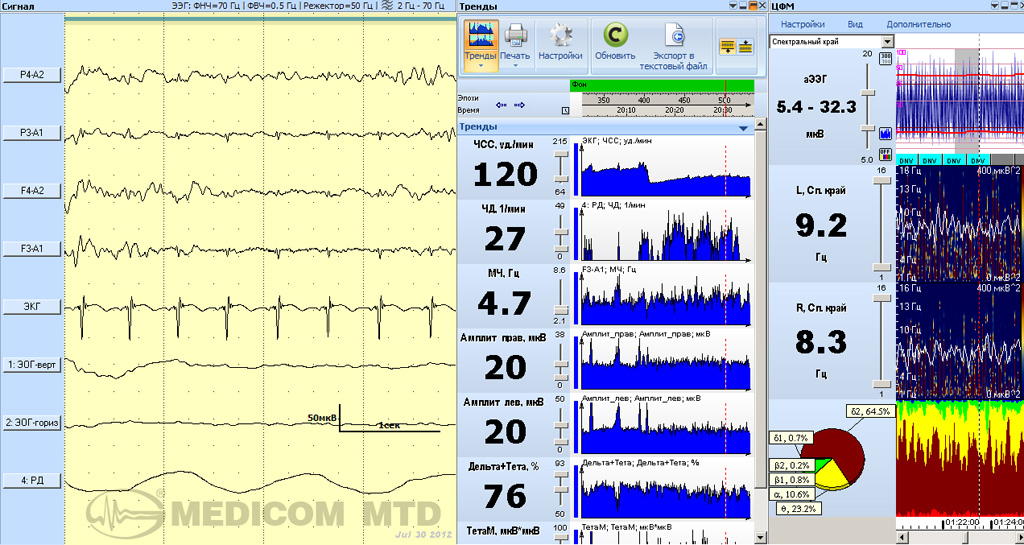
Task: Click the clock icon beside Время
Action: [565, 111]
